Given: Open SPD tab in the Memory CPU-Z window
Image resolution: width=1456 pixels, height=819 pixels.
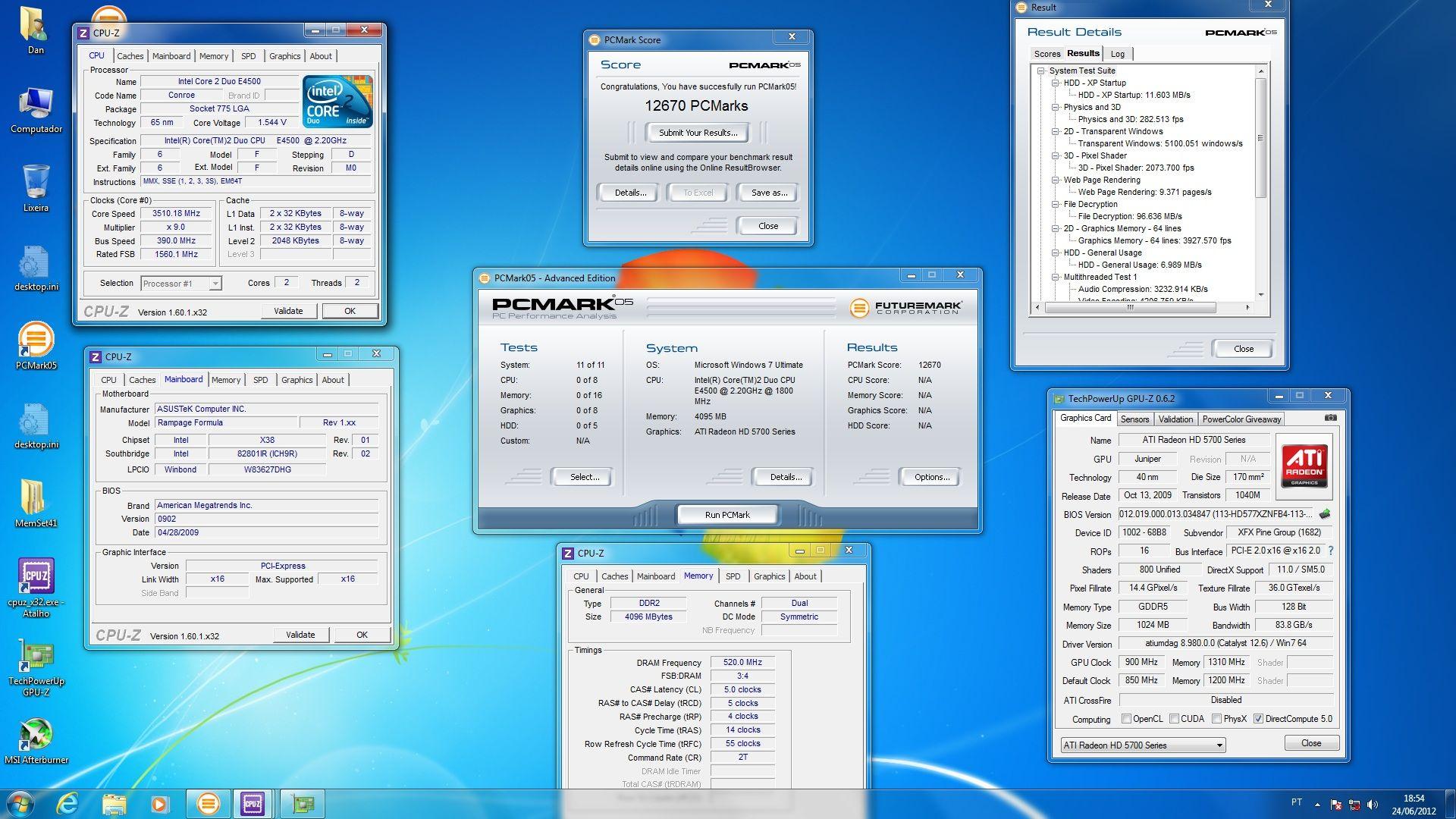Looking at the screenshot, I should point(733,576).
